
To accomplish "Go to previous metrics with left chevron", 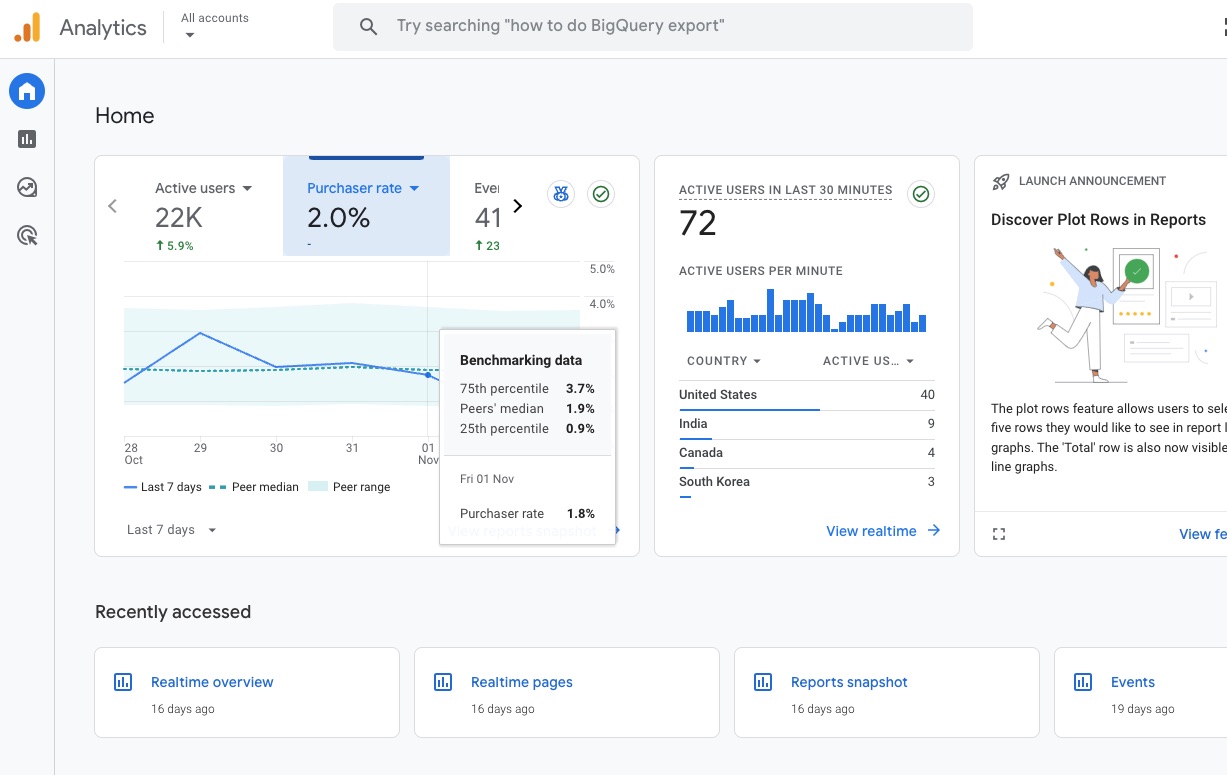I will click(112, 206).
